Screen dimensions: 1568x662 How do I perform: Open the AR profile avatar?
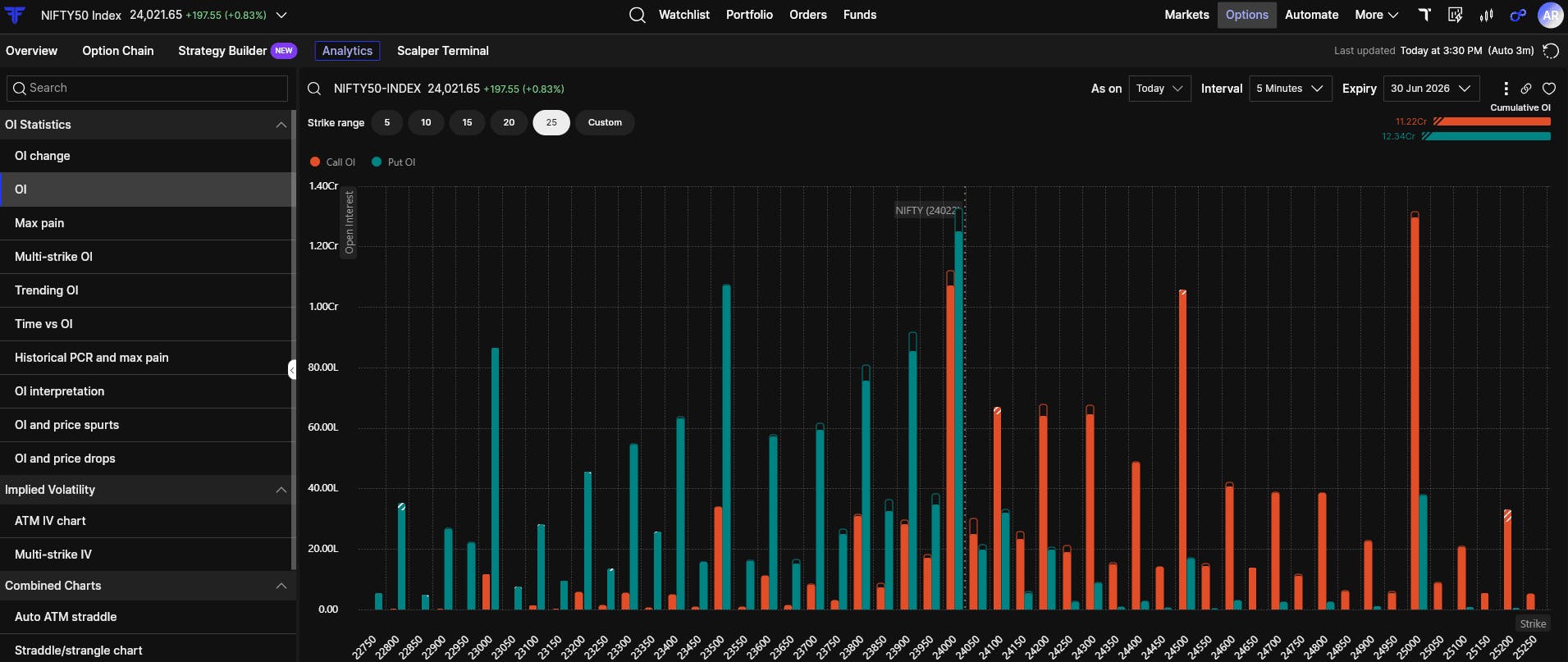(1551, 15)
